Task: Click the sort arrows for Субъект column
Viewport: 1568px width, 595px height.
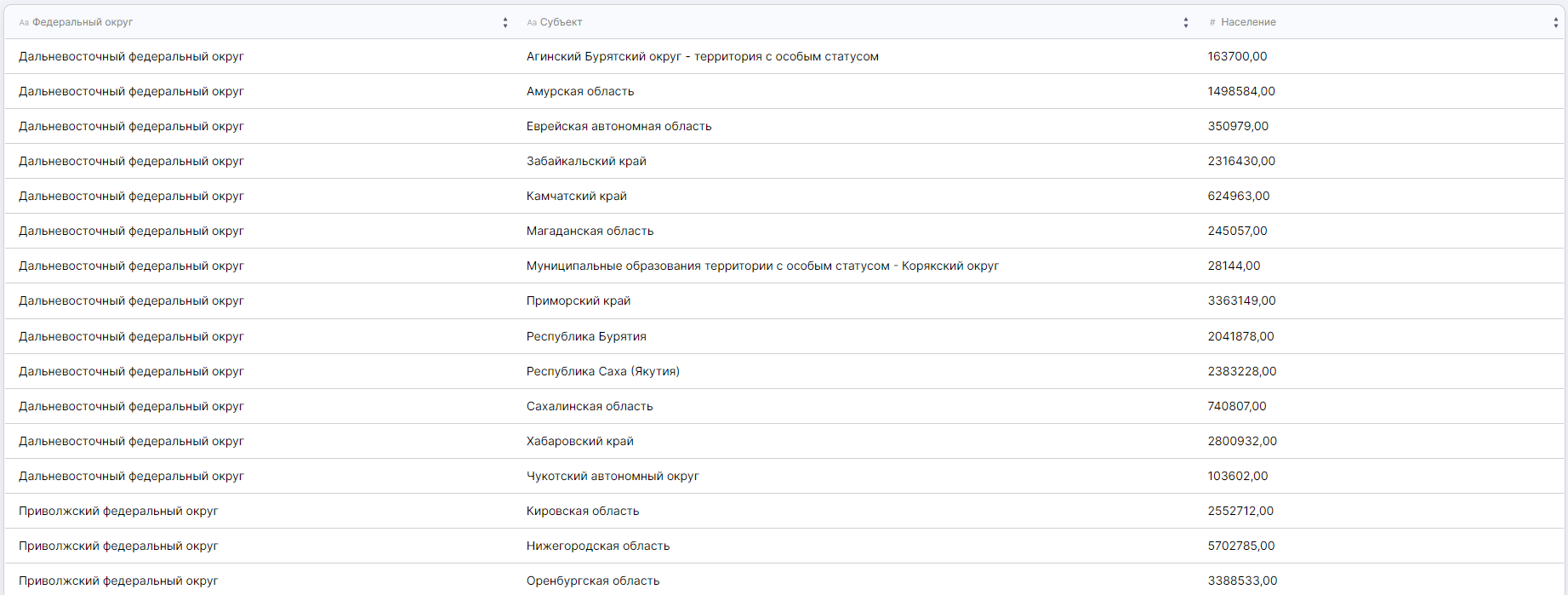Action: pyautogui.click(x=1185, y=23)
